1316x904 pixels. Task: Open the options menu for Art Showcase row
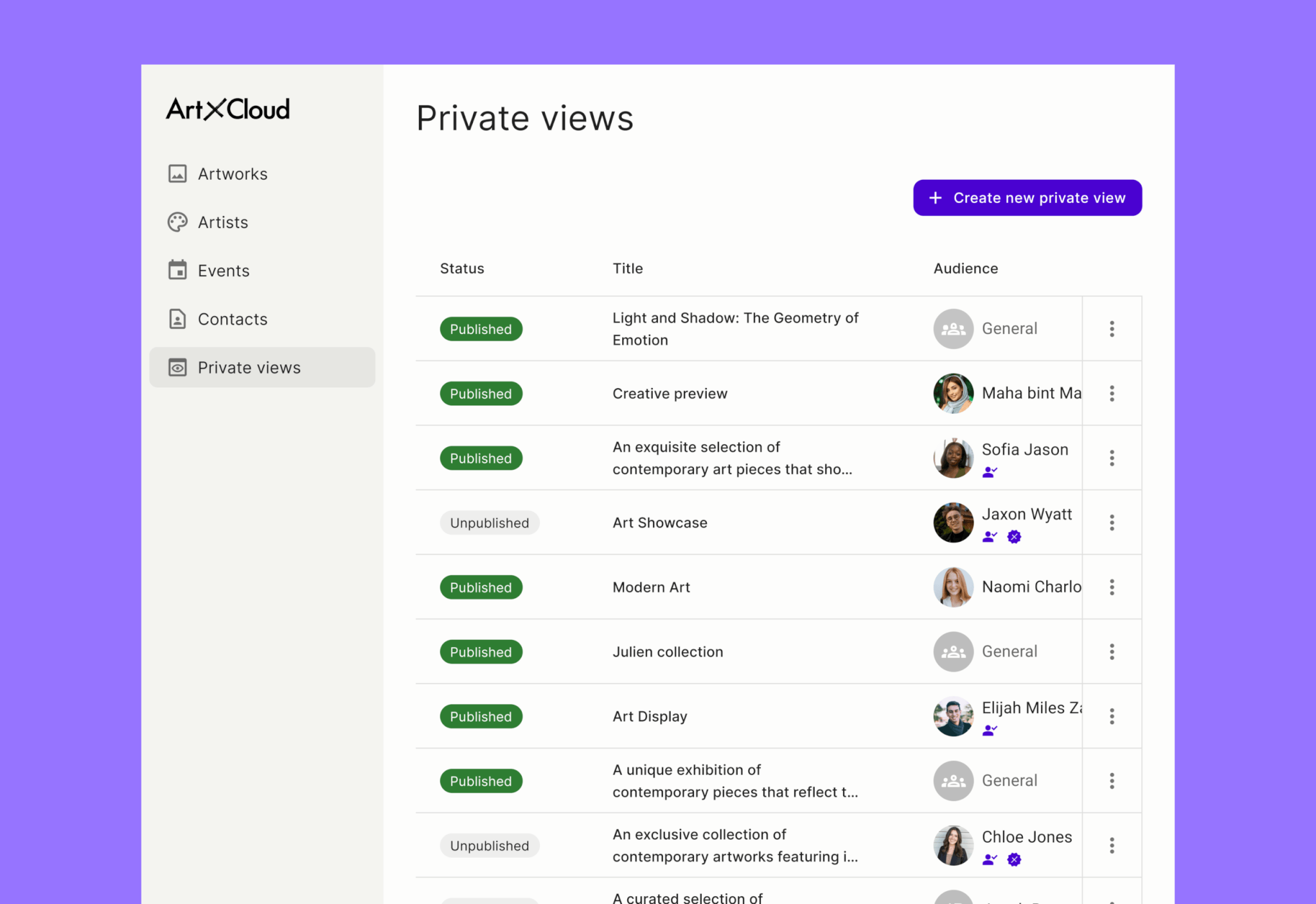1112,522
